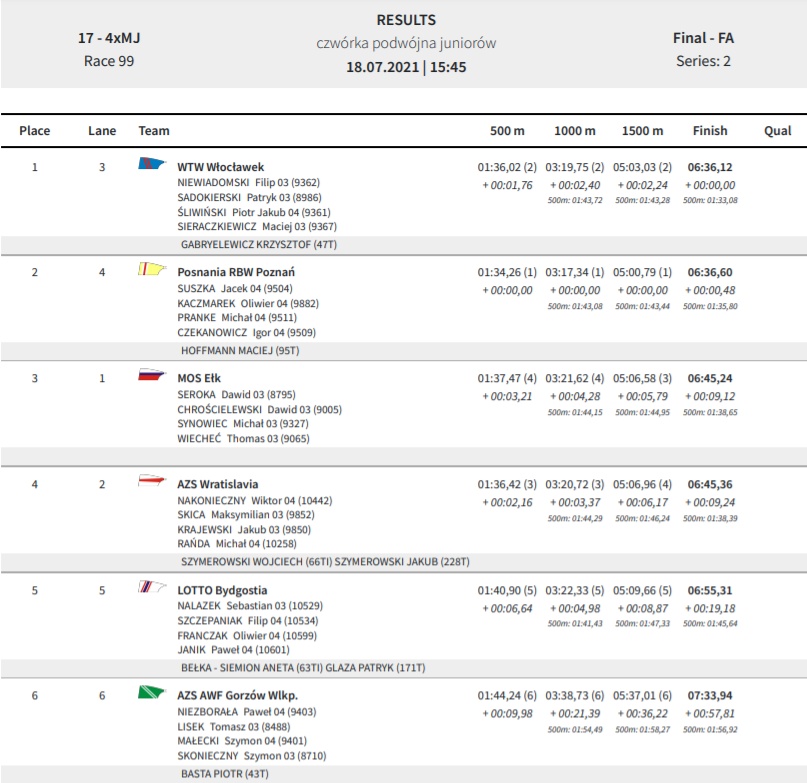Click rower NAKONIECZNY Wiktor 04 (10442)
Viewport: 807px width, 783px height.
point(255,501)
